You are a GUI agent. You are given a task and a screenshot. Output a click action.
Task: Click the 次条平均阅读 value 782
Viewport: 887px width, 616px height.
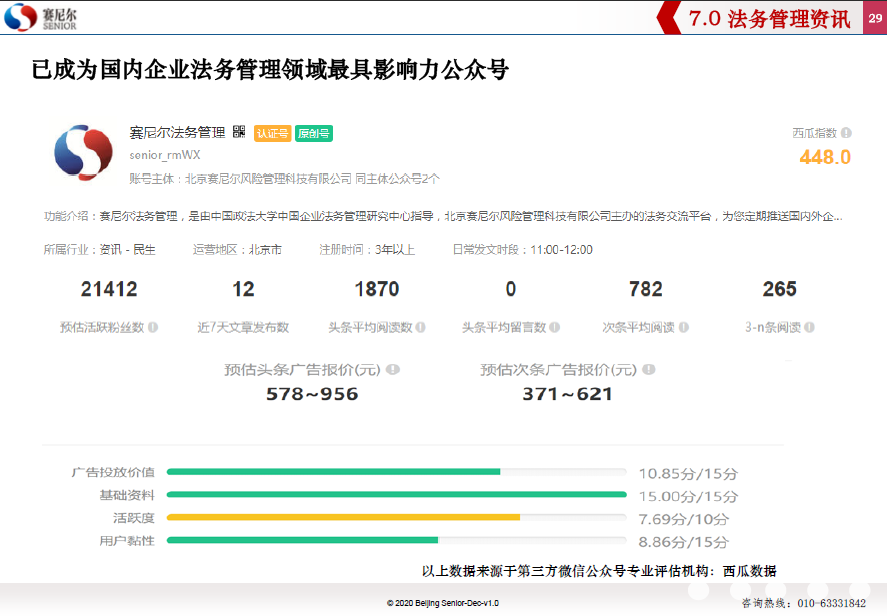(x=645, y=289)
